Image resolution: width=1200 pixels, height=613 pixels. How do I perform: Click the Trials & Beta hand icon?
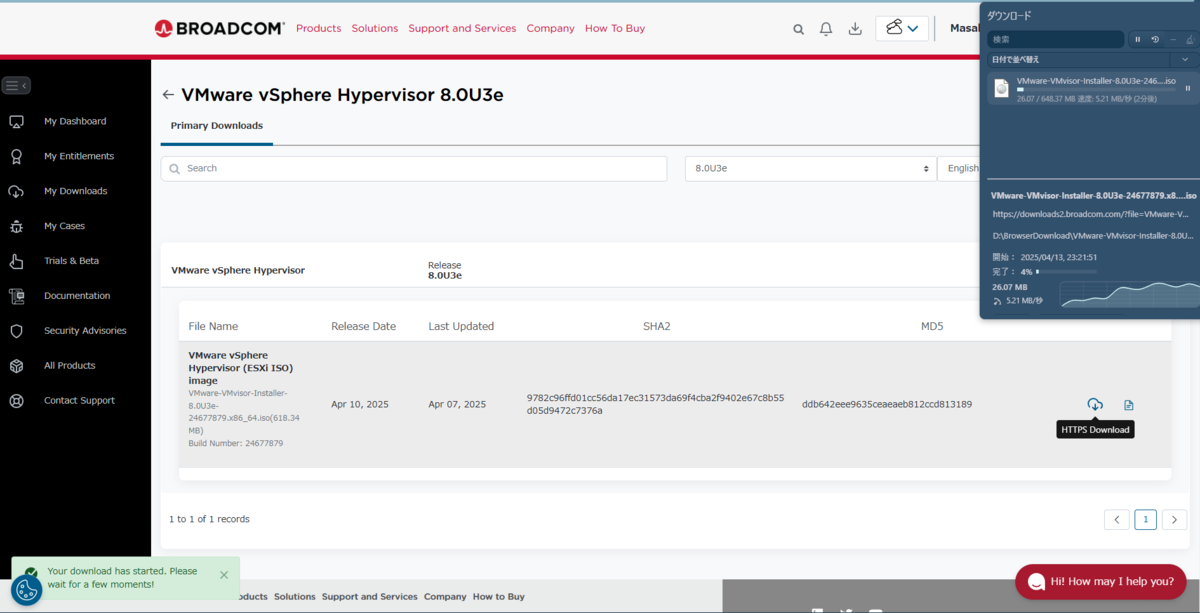point(16,261)
